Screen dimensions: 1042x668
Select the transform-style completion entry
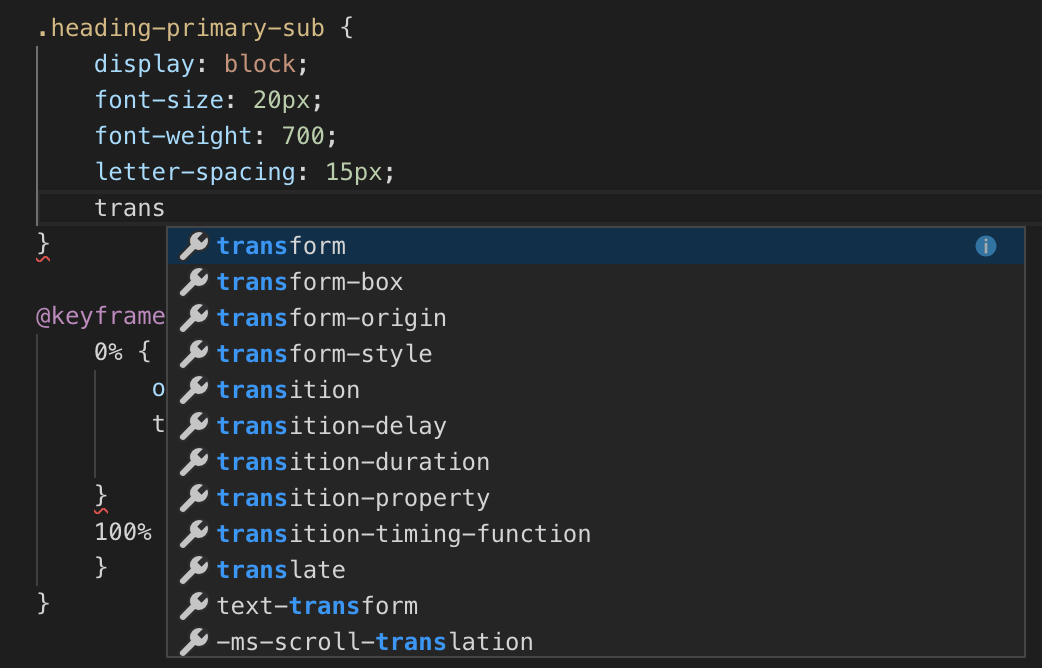click(324, 353)
